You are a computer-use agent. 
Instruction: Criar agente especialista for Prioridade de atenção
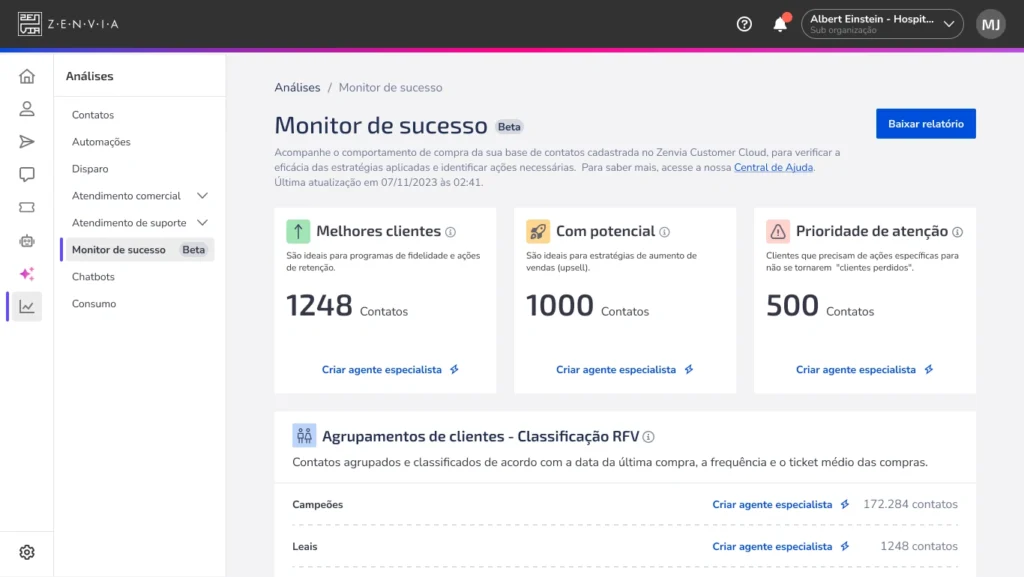pos(864,369)
